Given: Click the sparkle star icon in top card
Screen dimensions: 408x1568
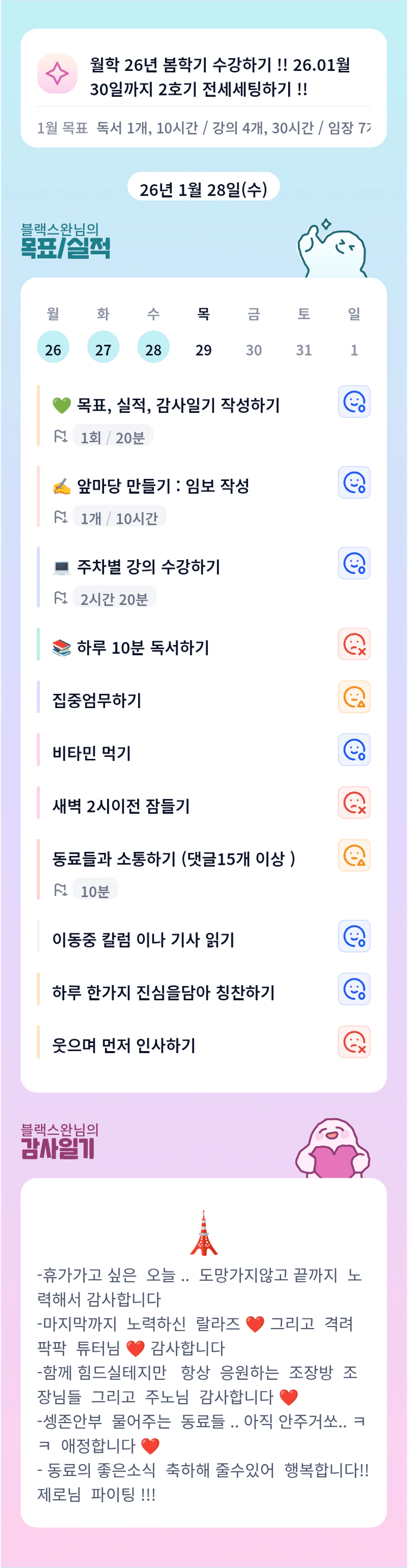Looking at the screenshot, I should pyautogui.click(x=57, y=74).
